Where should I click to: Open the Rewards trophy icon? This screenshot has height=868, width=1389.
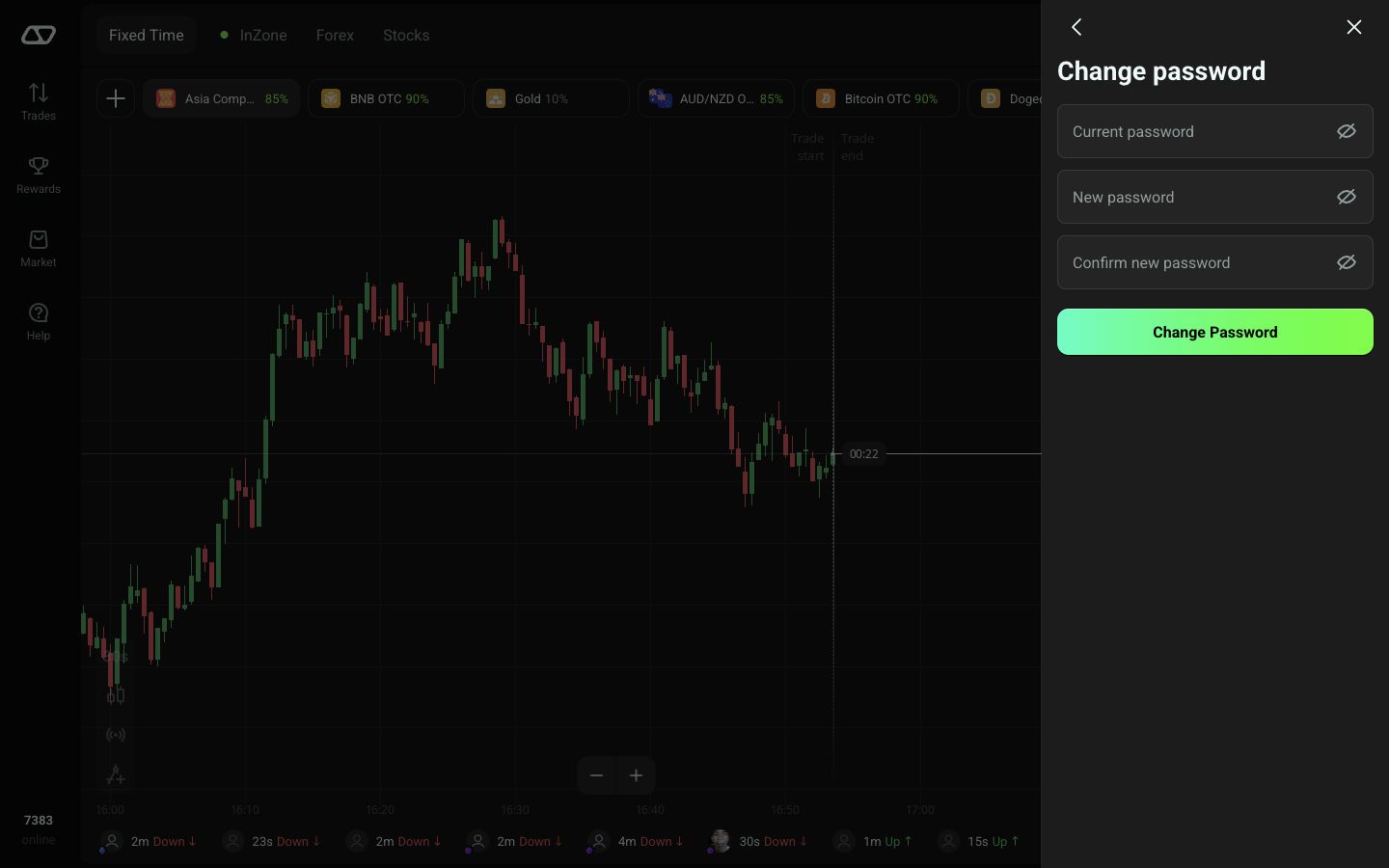(x=39, y=175)
